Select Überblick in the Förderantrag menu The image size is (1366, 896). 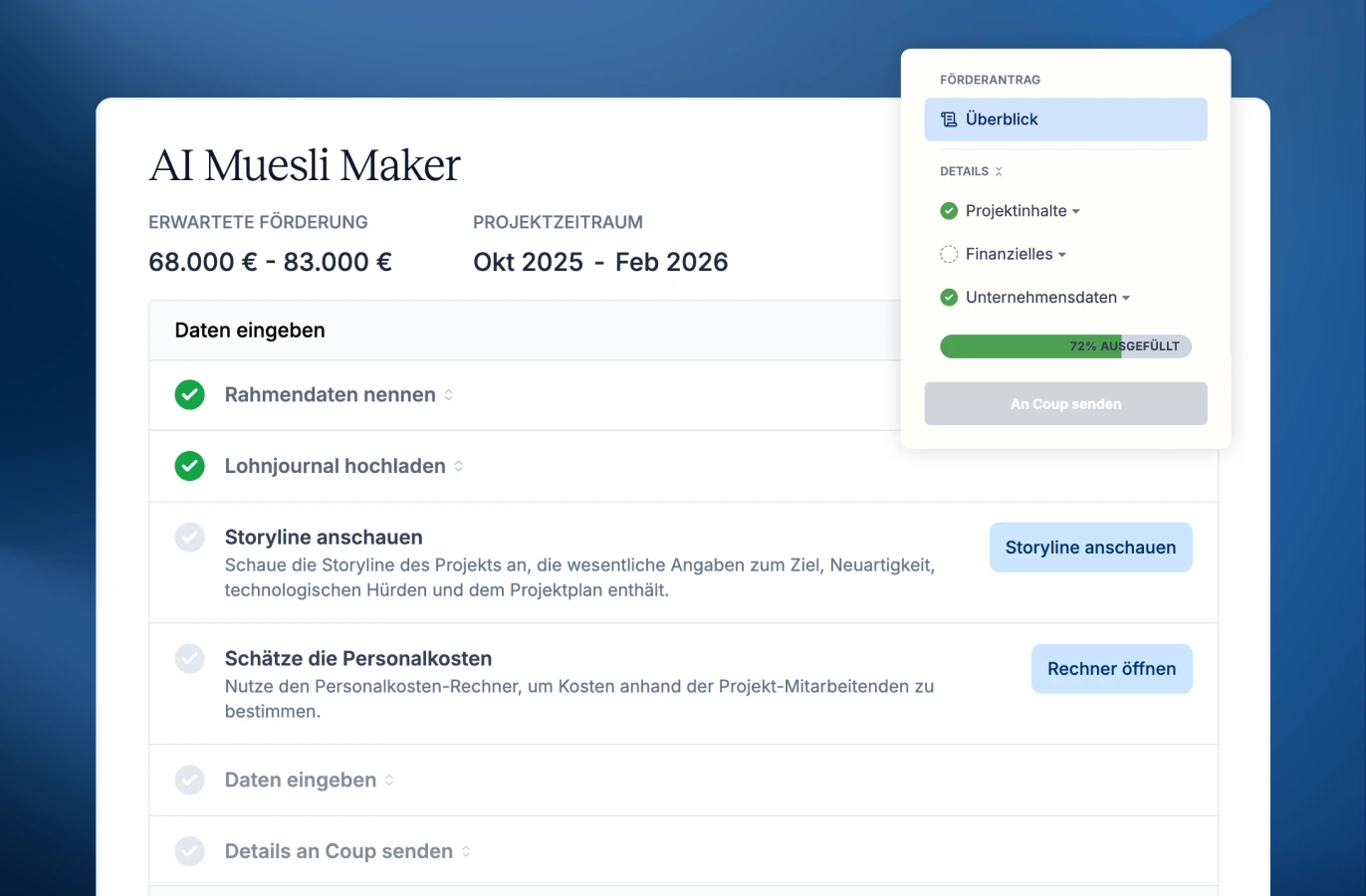tap(1065, 119)
